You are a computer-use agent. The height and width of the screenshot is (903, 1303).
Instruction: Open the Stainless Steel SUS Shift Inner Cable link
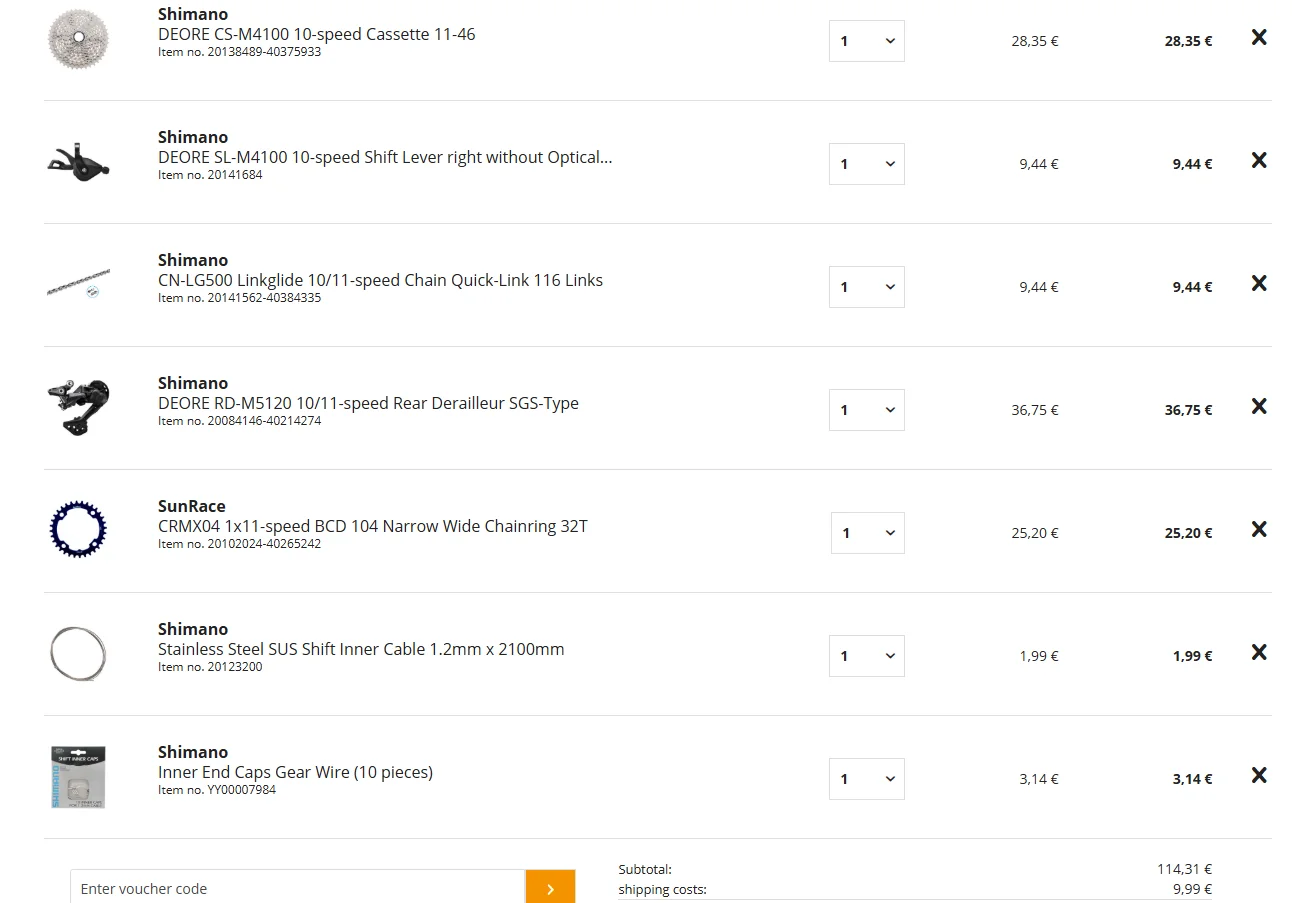point(361,649)
